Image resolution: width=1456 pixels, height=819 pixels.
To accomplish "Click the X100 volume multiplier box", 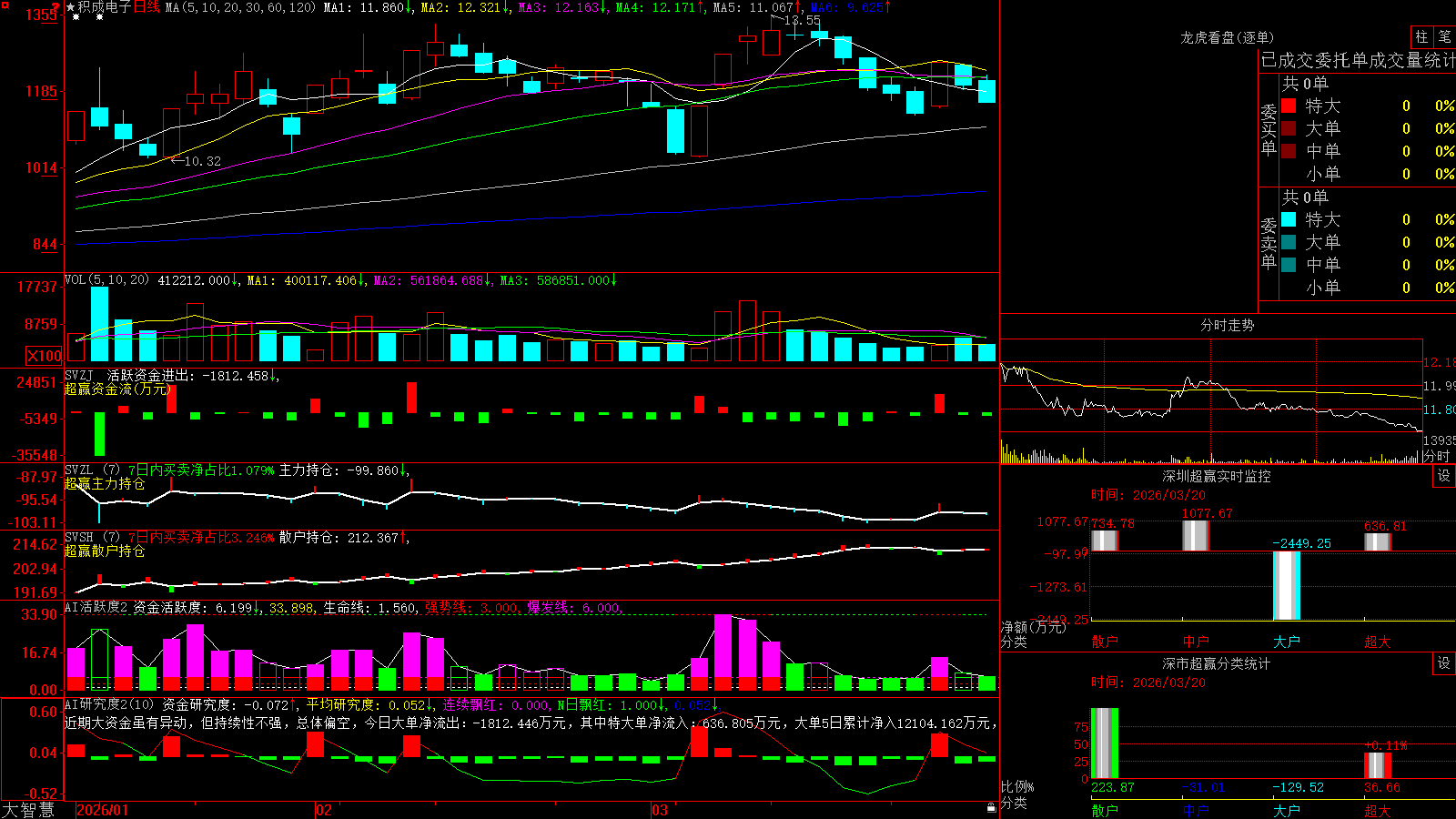I will [x=45, y=356].
